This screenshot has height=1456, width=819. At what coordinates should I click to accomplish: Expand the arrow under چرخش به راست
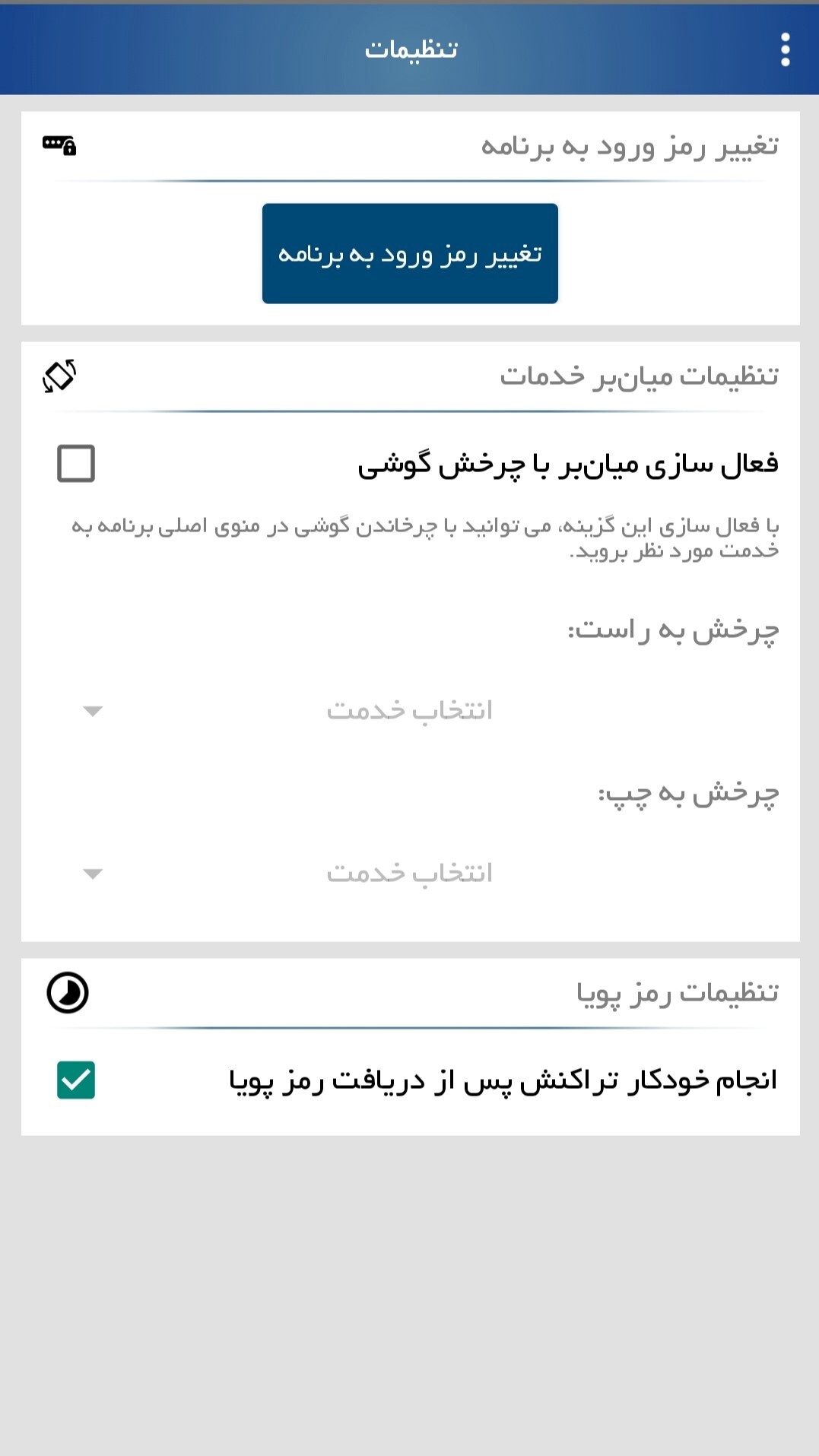93,712
